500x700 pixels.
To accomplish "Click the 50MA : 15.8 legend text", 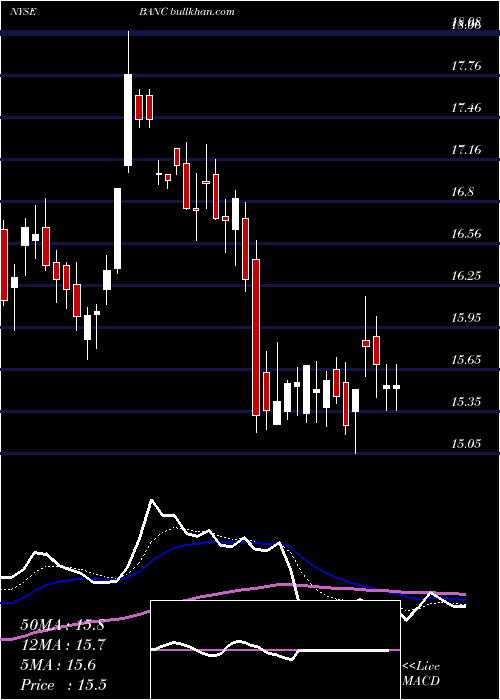I will [x=62, y=625].
